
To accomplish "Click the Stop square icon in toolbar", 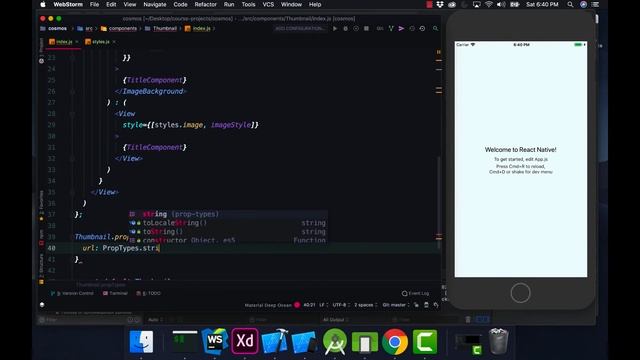I will 366,29.
